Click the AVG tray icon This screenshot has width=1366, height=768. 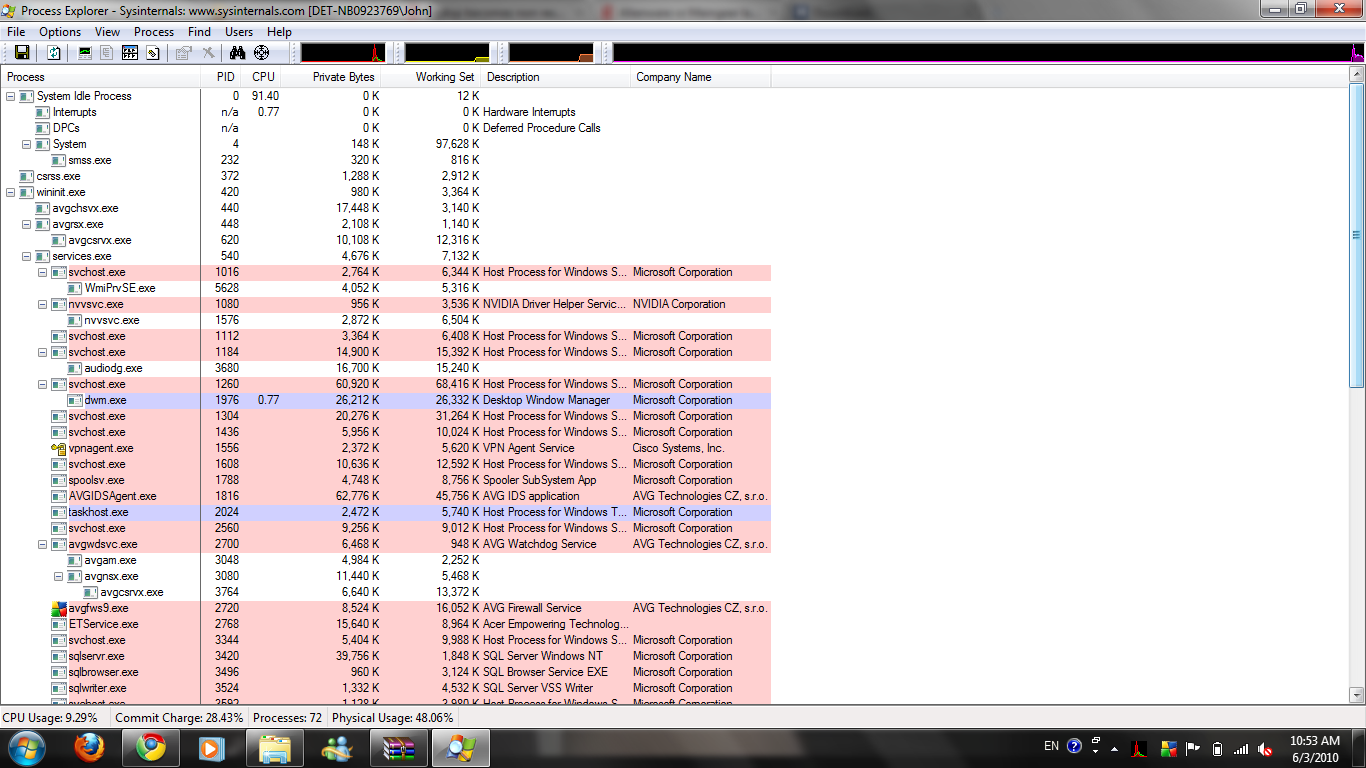click(1169, 747)
